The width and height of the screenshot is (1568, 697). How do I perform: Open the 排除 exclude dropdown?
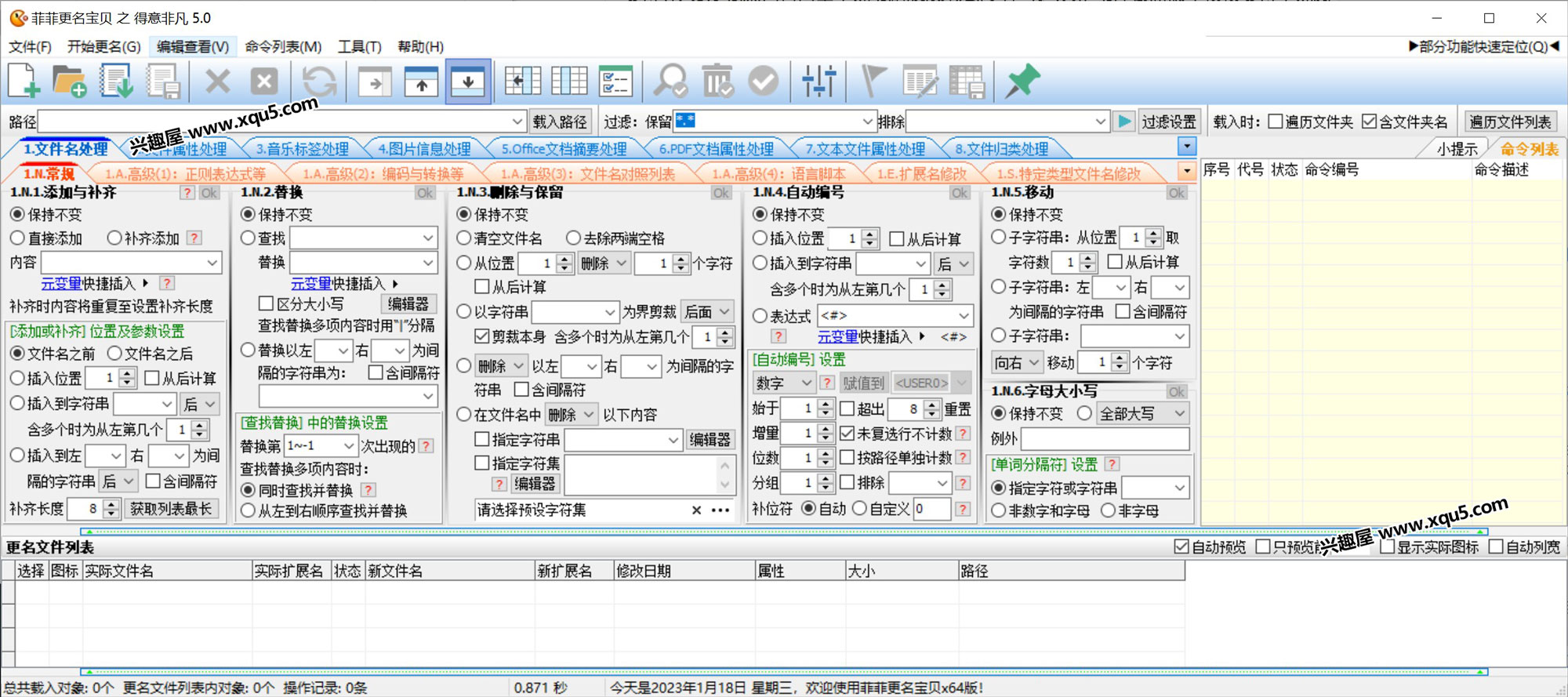(x=1101, y=122)
